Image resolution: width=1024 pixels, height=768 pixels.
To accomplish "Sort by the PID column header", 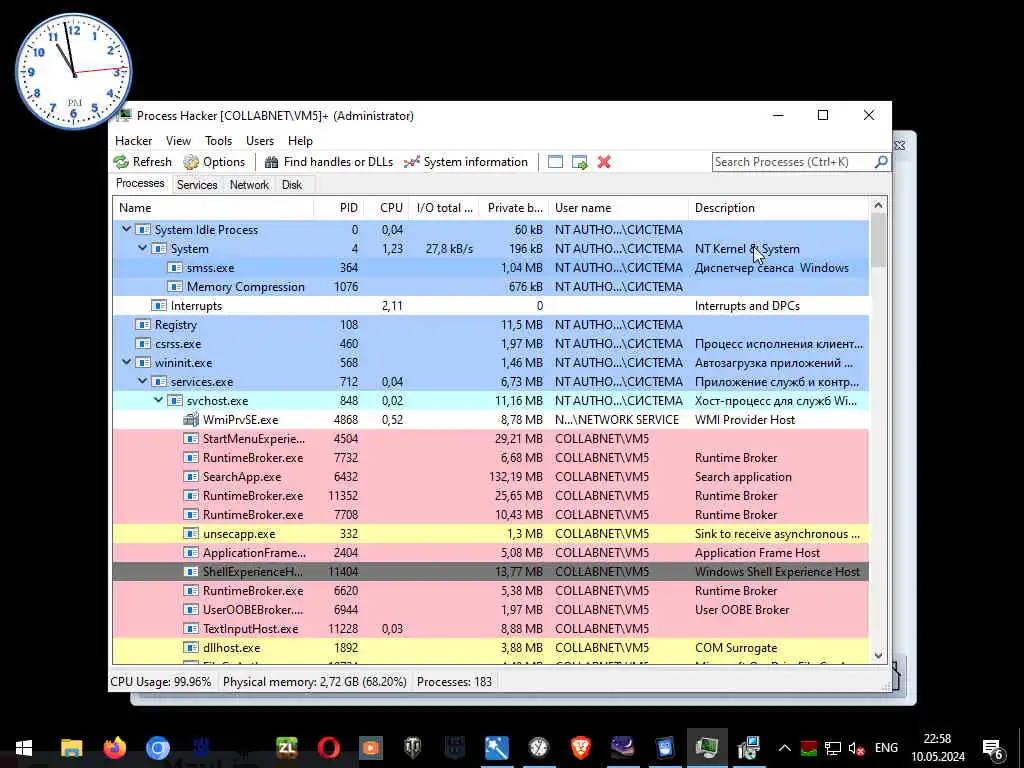I will tap(338, 208).
